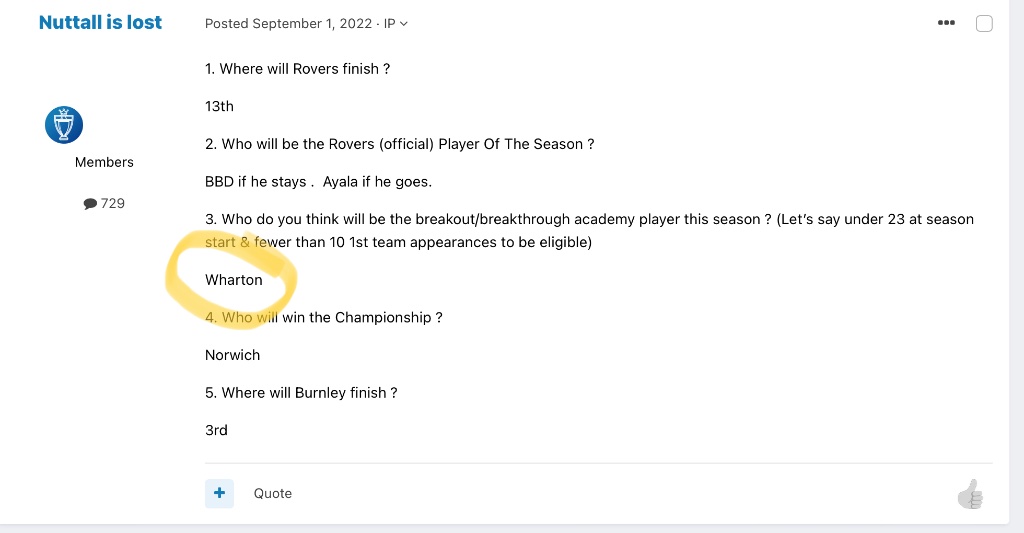Expand the IP dropdown arrow
1024x533 pixels.
click(x=404, y=24)
